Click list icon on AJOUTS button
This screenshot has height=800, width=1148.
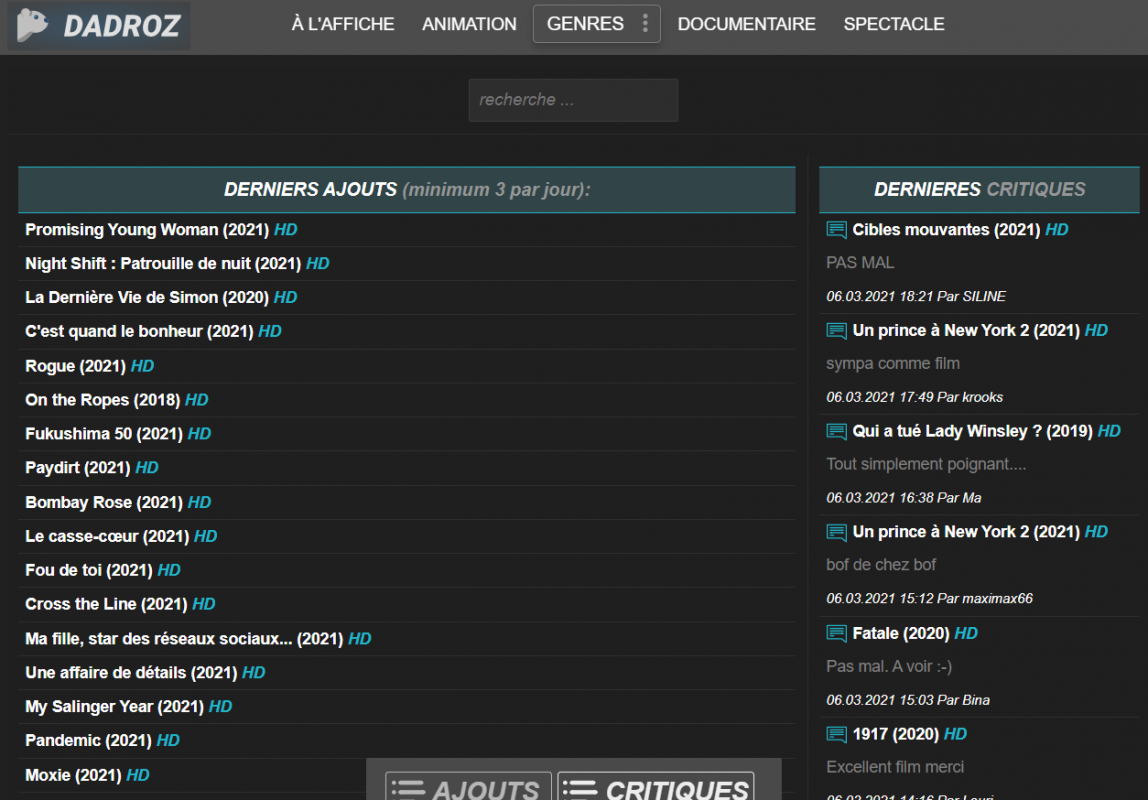click(408, 789)
